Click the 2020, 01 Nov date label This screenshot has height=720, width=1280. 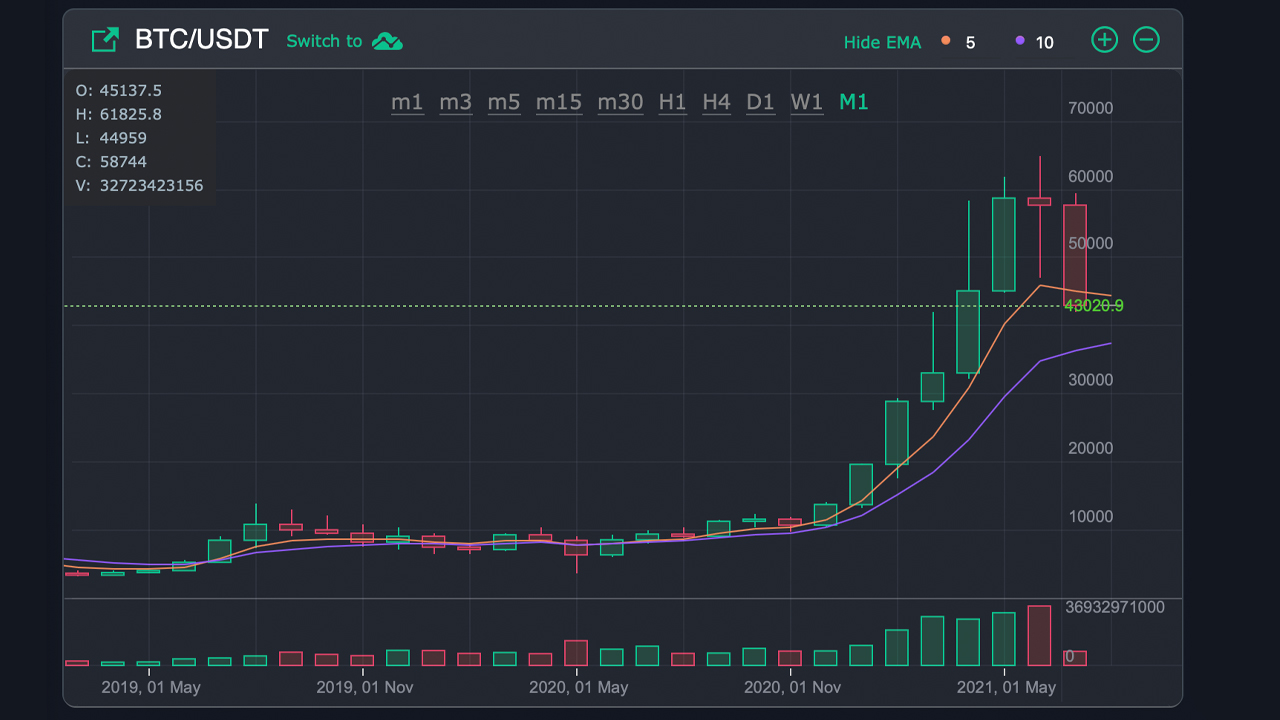tap(793, 688)
